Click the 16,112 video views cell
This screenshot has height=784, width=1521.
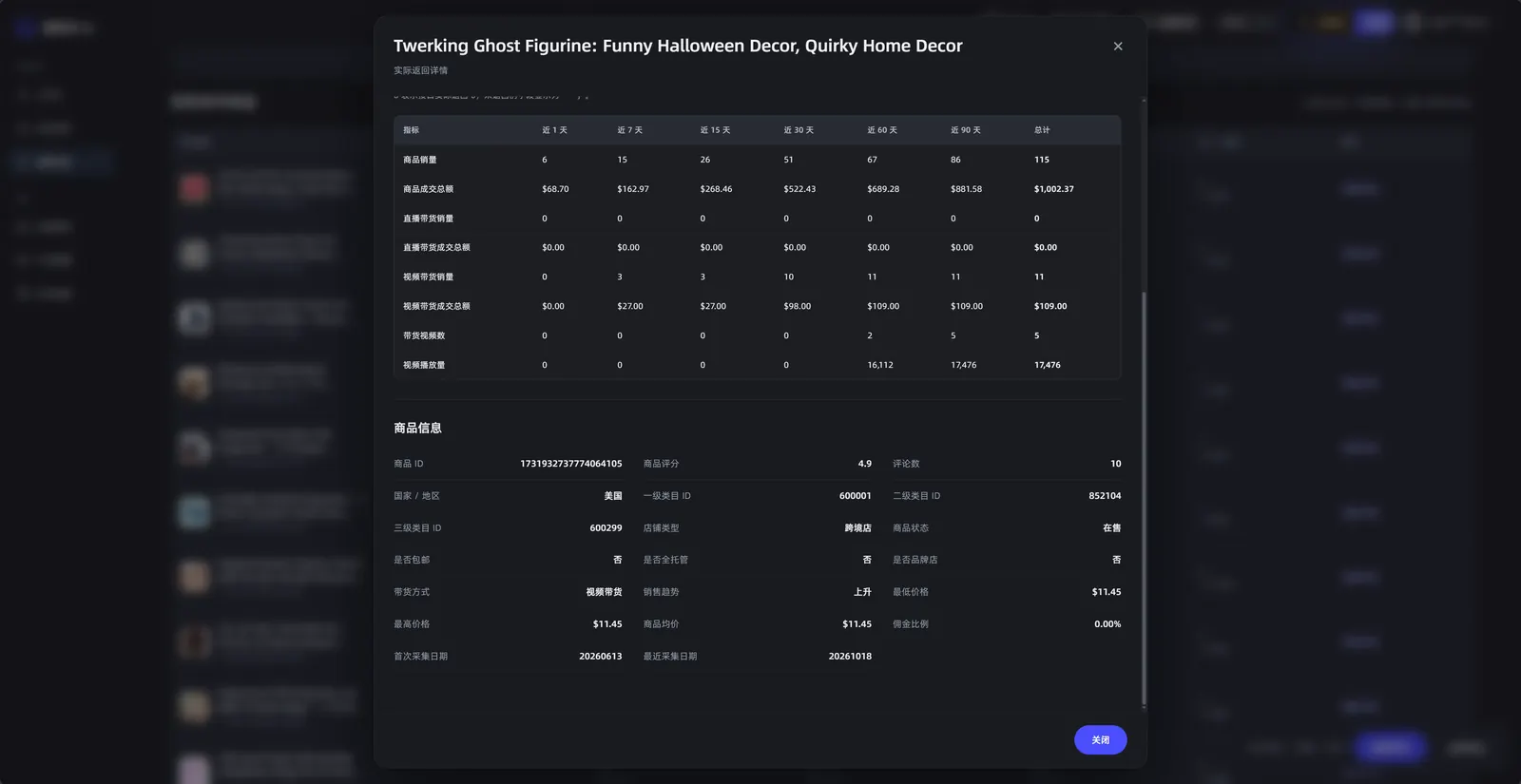[x=880, y=365]
